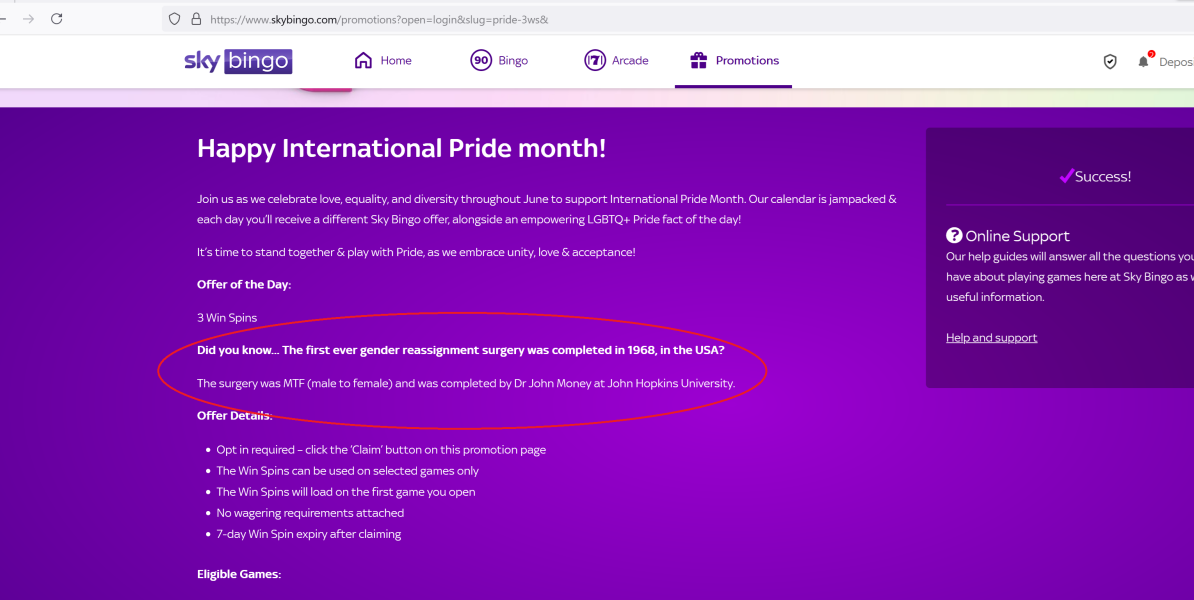Select the Bingo menu item
The image size is (1194, 600).
click(x=499, y=60)
